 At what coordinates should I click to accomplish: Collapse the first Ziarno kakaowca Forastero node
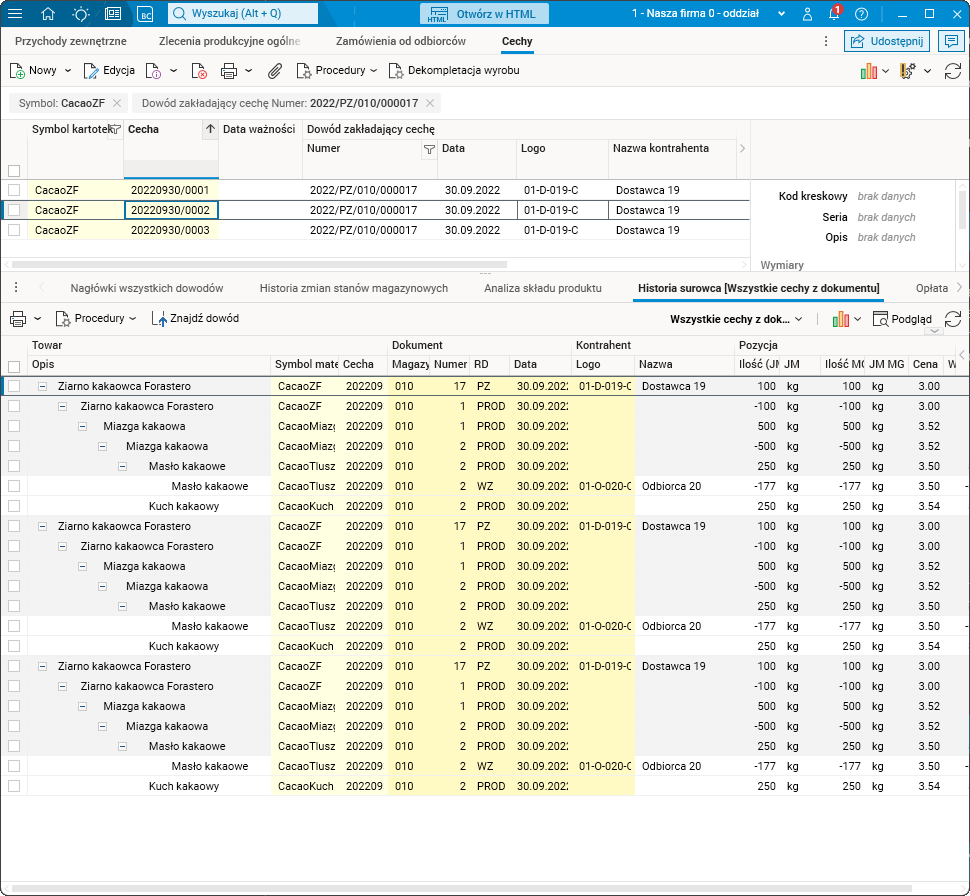[43, 386]
